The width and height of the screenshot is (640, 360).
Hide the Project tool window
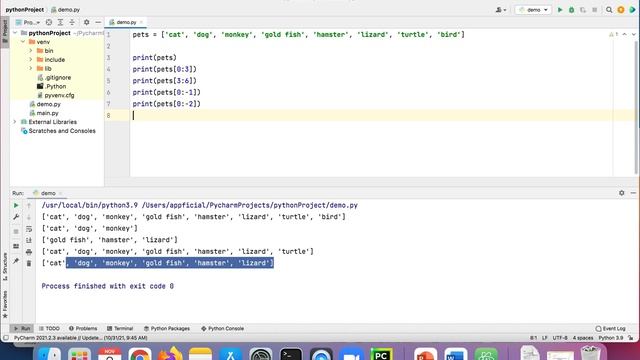coord(98,22)
